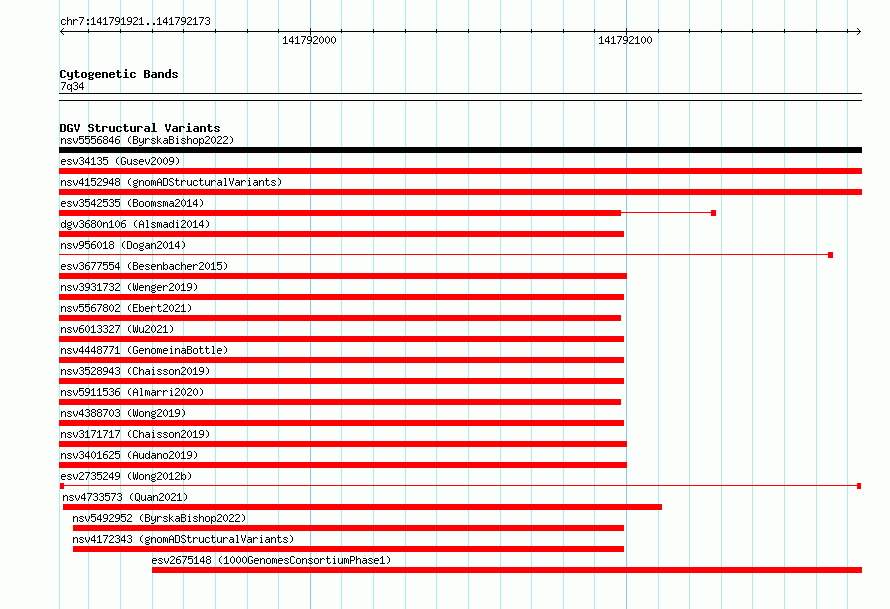
Task: Click the 141792100 ruler position label
Action: click(625, 40)
